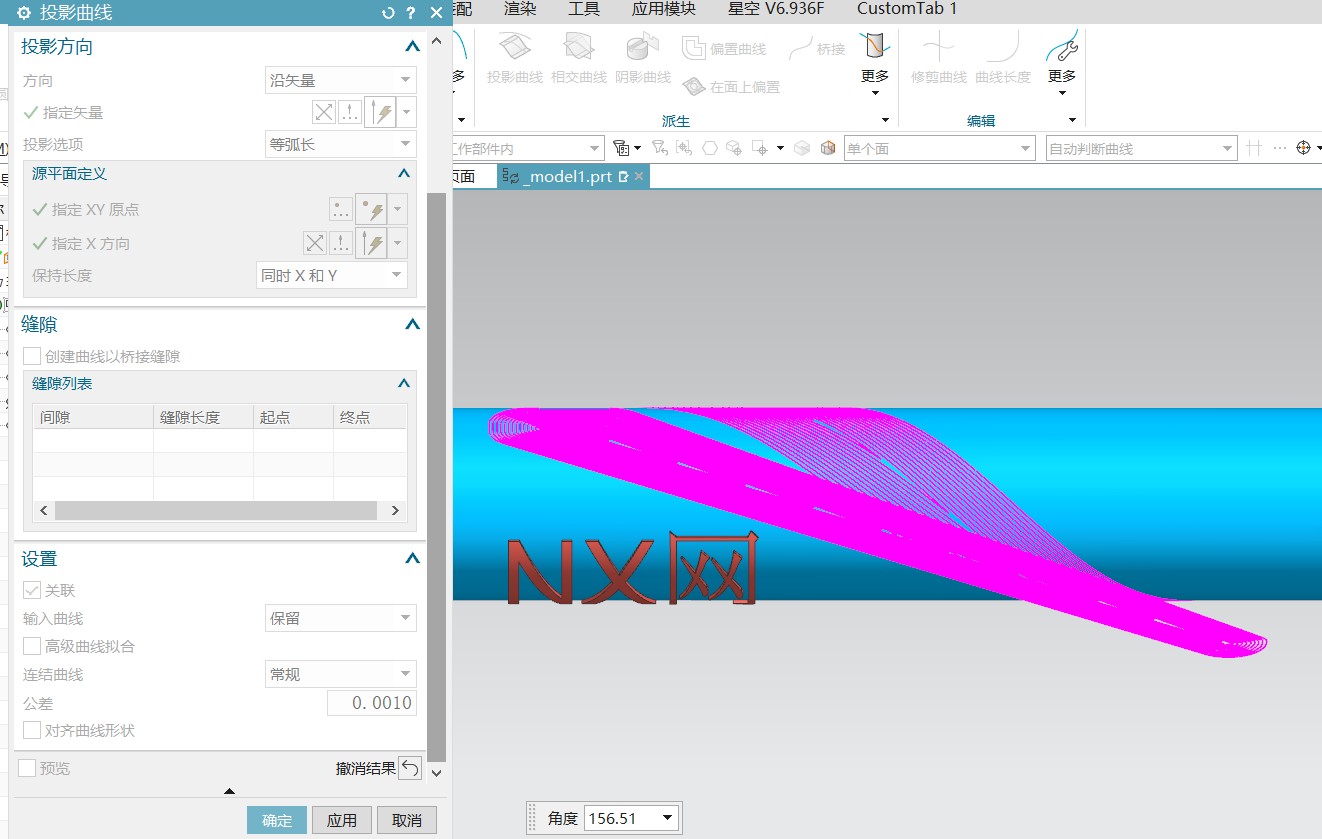
Task: Open the 工具 menu tab
Action: (x=584, y=9)
